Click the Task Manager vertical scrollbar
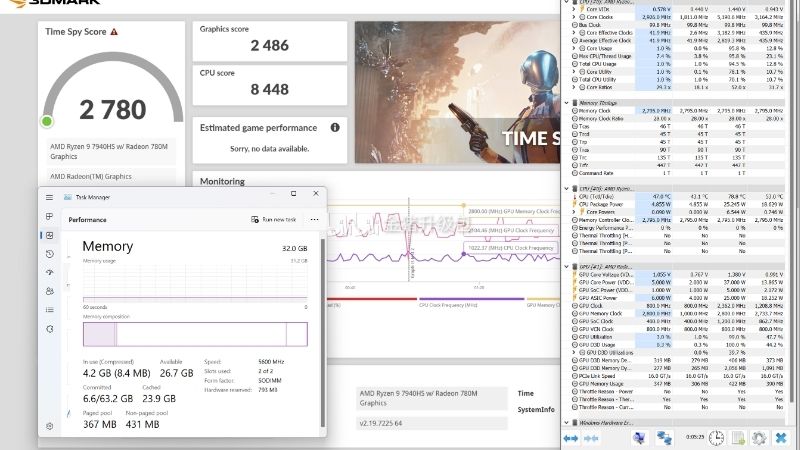Screen dimensions: 800x450 [322, 332]
